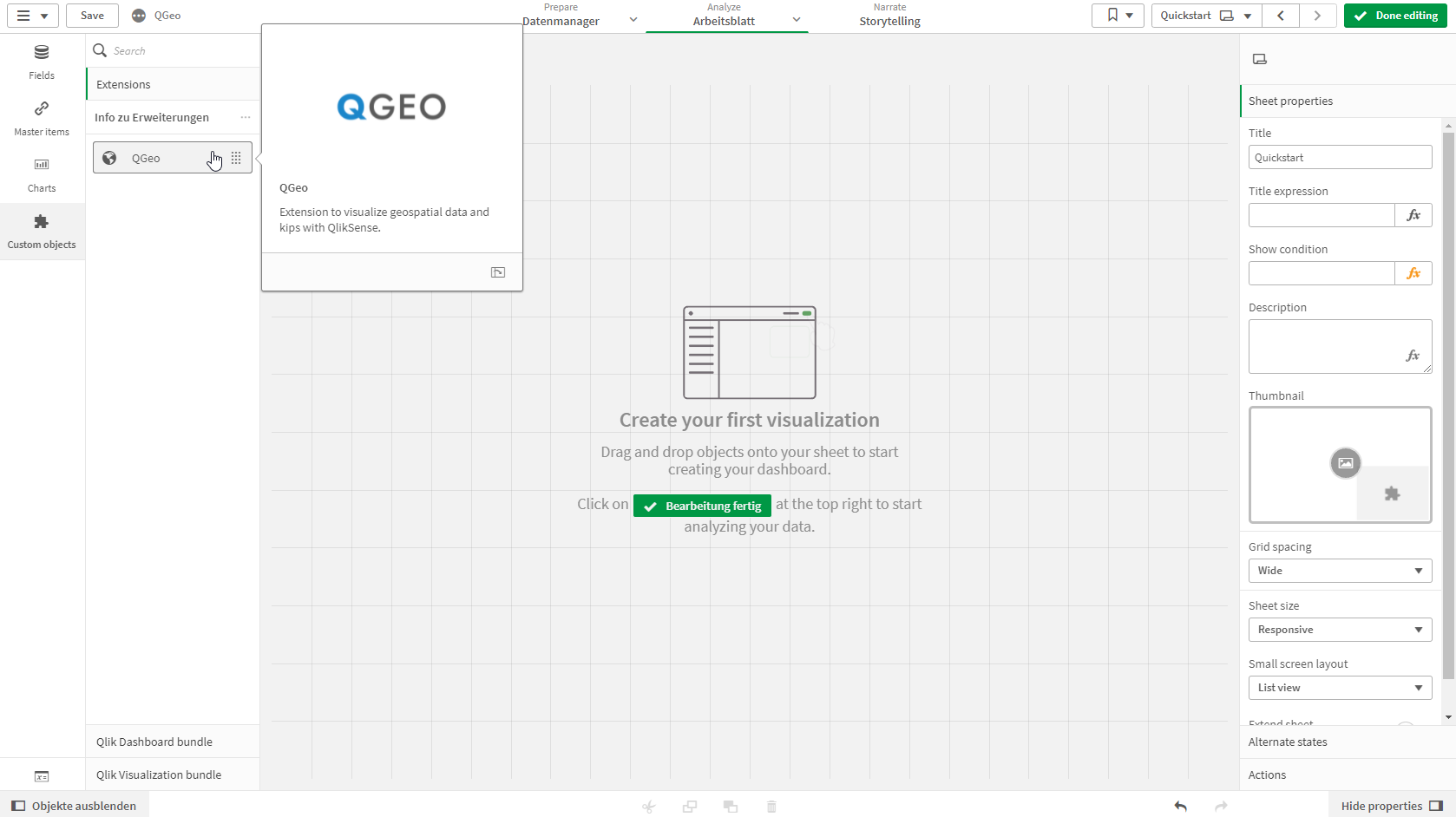
Task: Go to the previous sheet
Action: [x=1281, y=16]
